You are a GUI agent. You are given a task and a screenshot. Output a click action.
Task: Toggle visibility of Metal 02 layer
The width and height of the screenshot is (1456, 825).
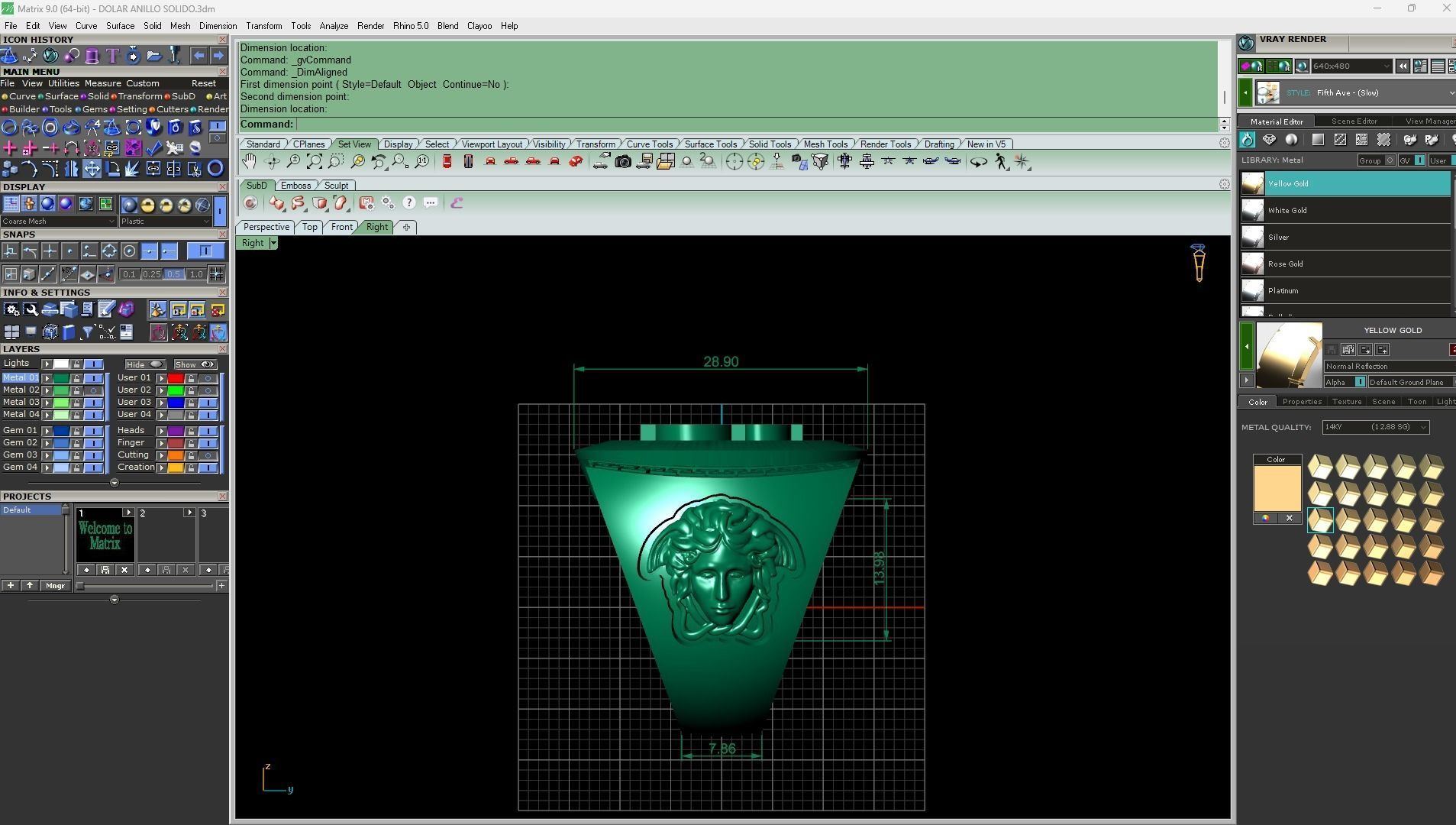point(94,390)
